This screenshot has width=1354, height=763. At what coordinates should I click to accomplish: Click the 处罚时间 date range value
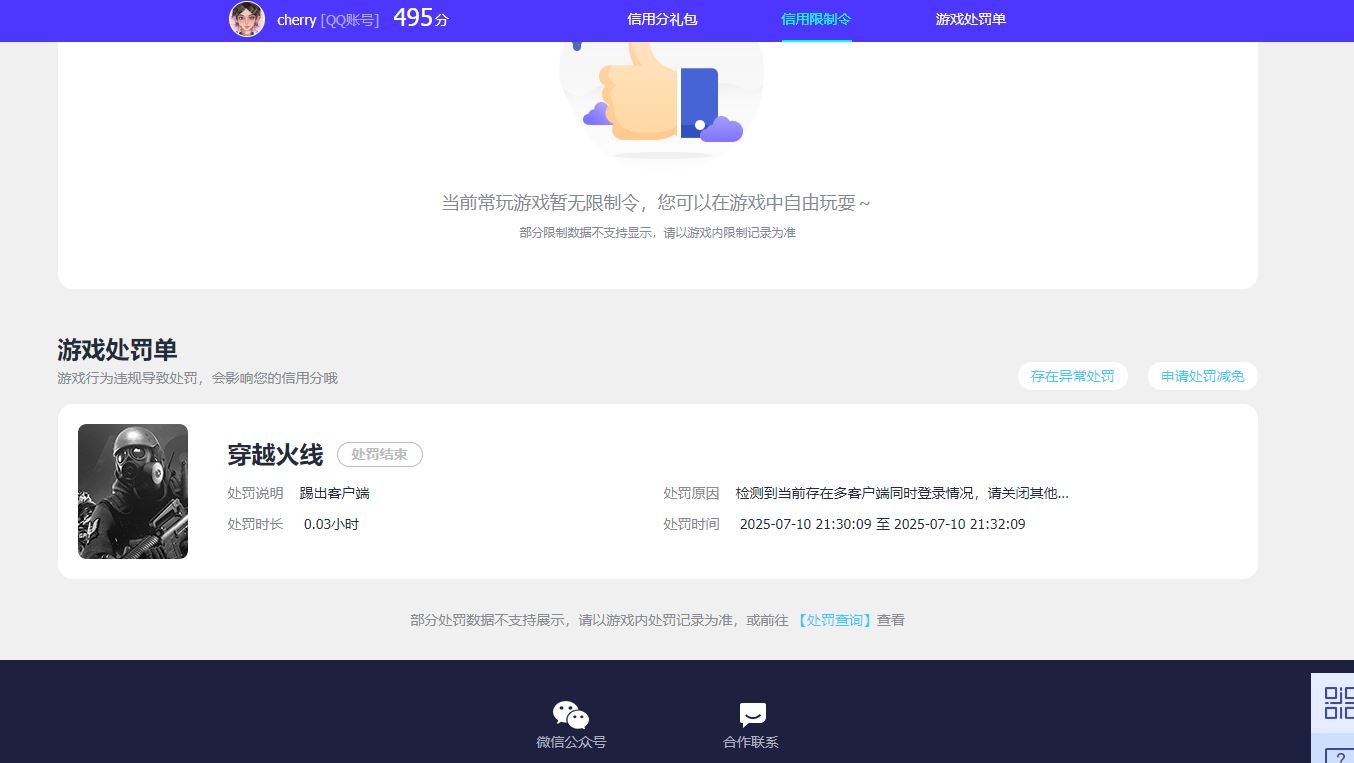[x=882, y=524]
